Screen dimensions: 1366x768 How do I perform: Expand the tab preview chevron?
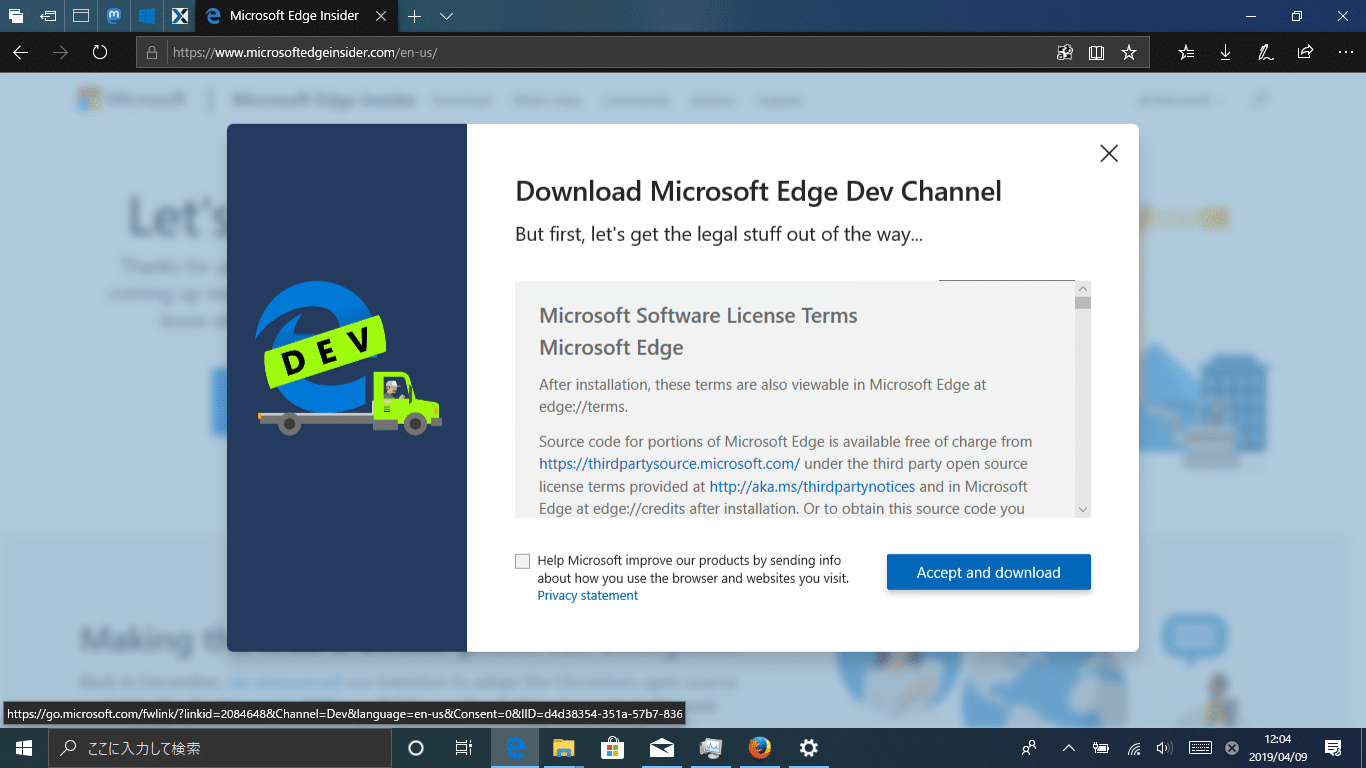447,16
